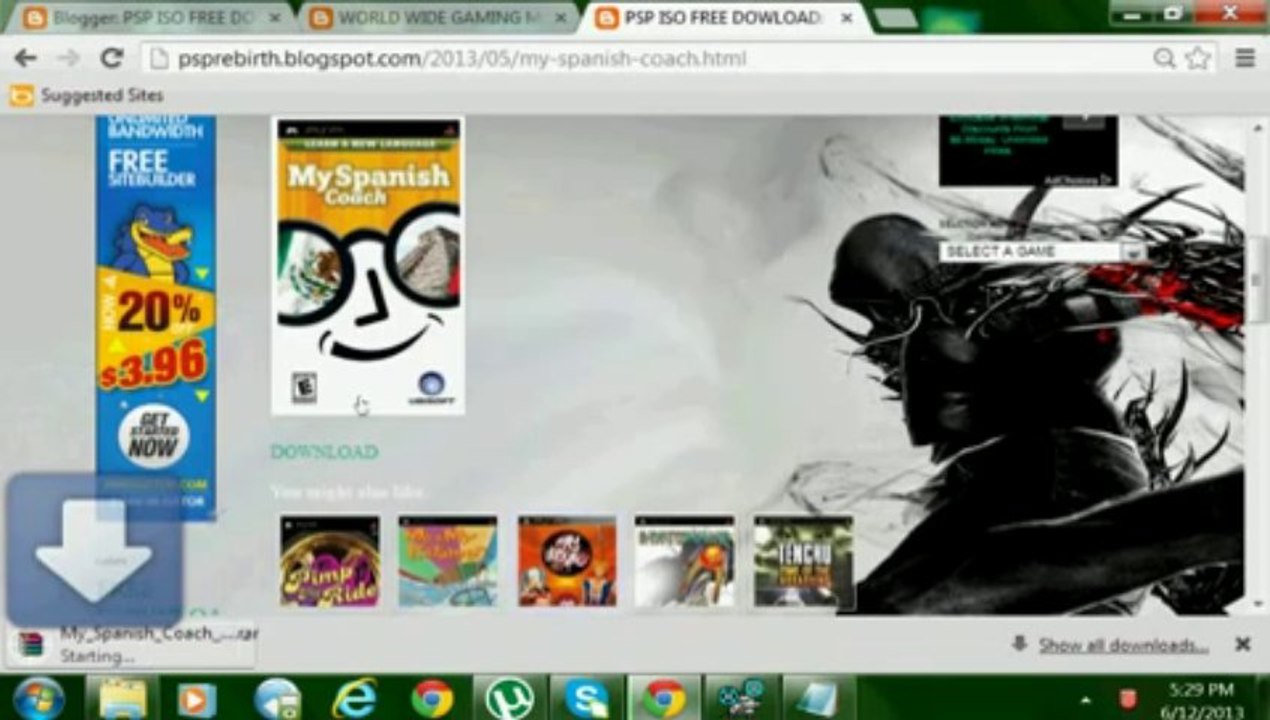Click Show all downloads link
This screenshot has height=720, width=1270.
point(1123,645)
